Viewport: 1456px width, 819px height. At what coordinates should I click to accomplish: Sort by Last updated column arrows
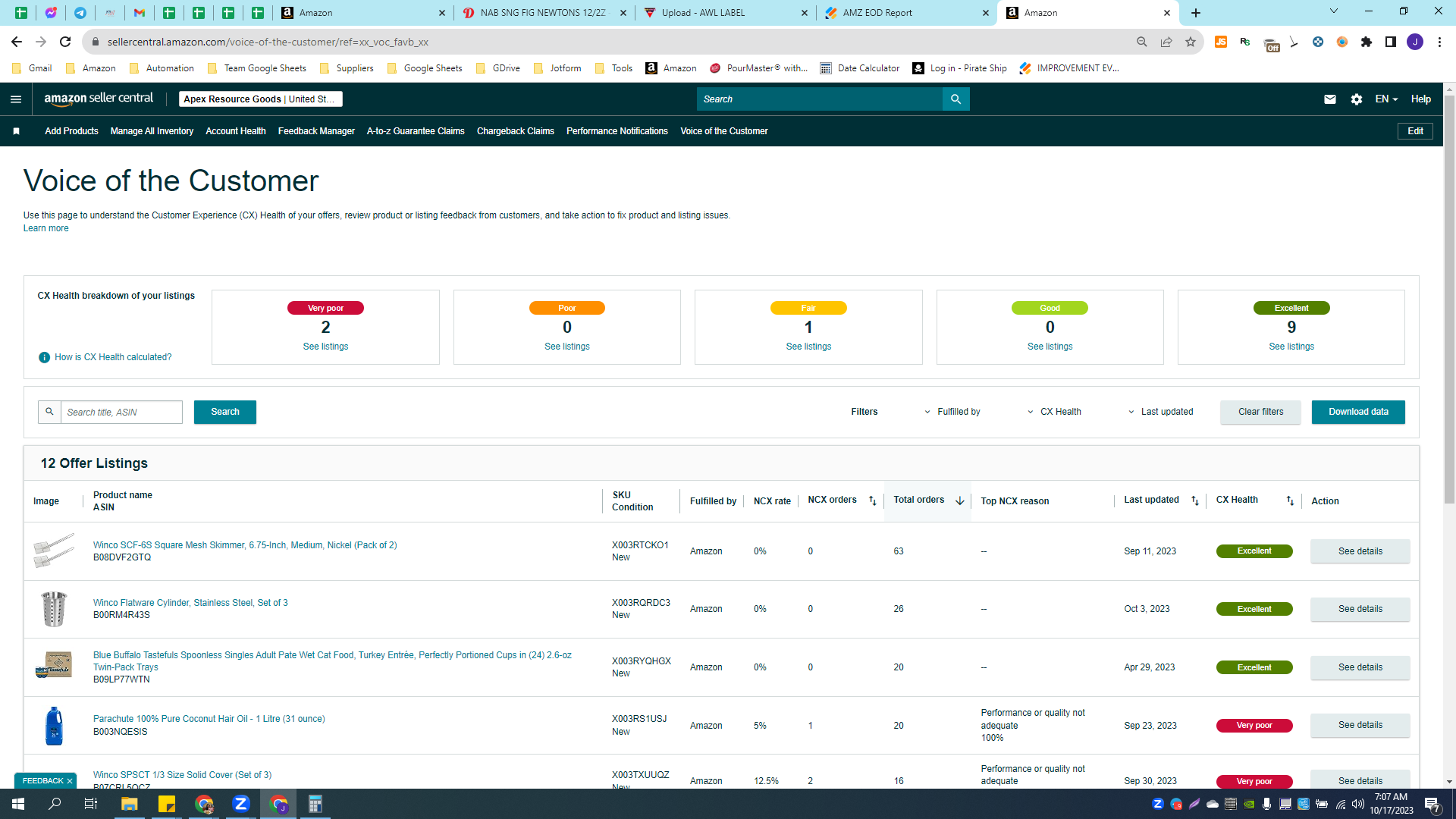(x=1195, y=500)
